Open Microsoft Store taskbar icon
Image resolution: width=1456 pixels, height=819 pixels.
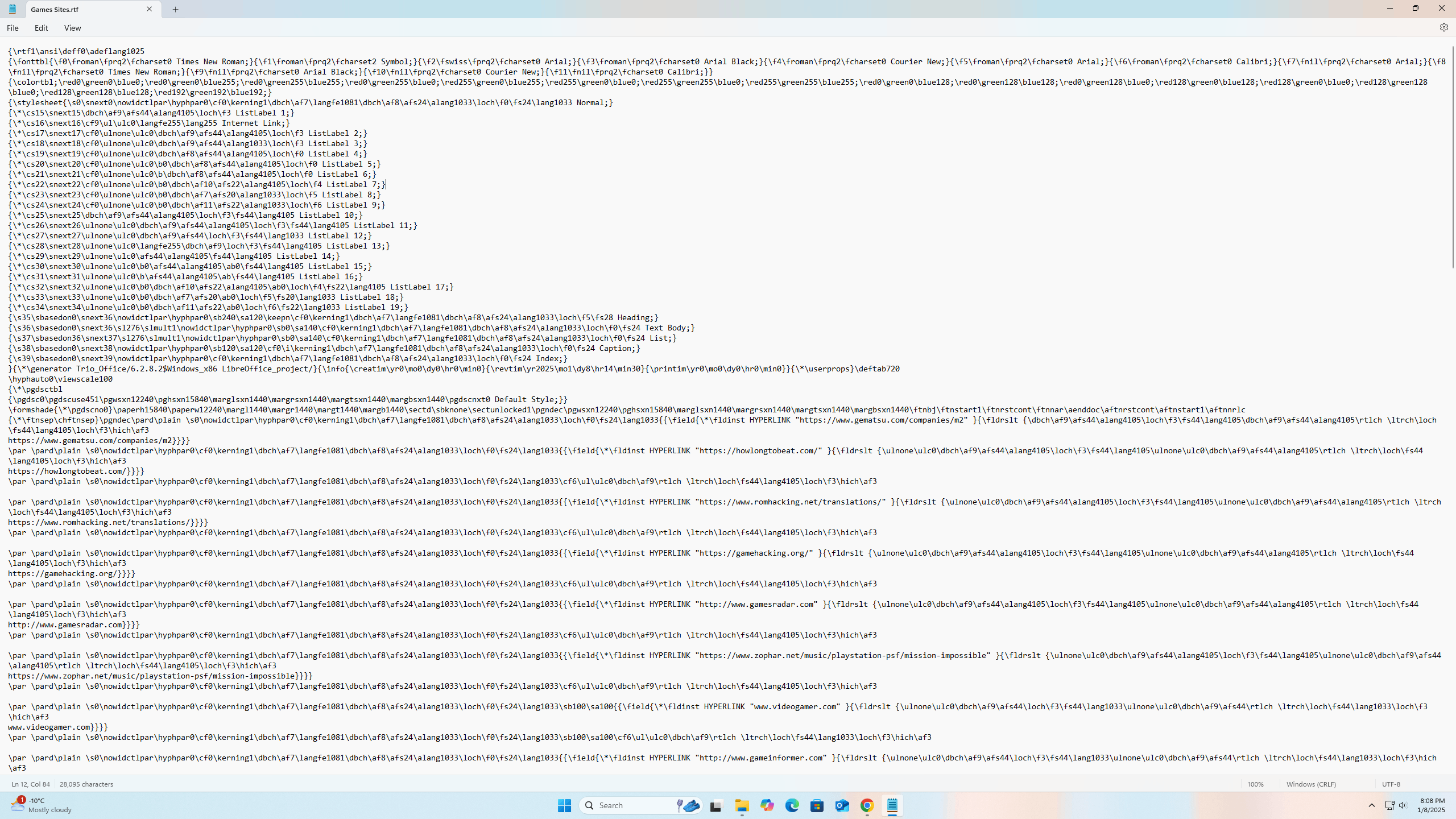[817, 805]
